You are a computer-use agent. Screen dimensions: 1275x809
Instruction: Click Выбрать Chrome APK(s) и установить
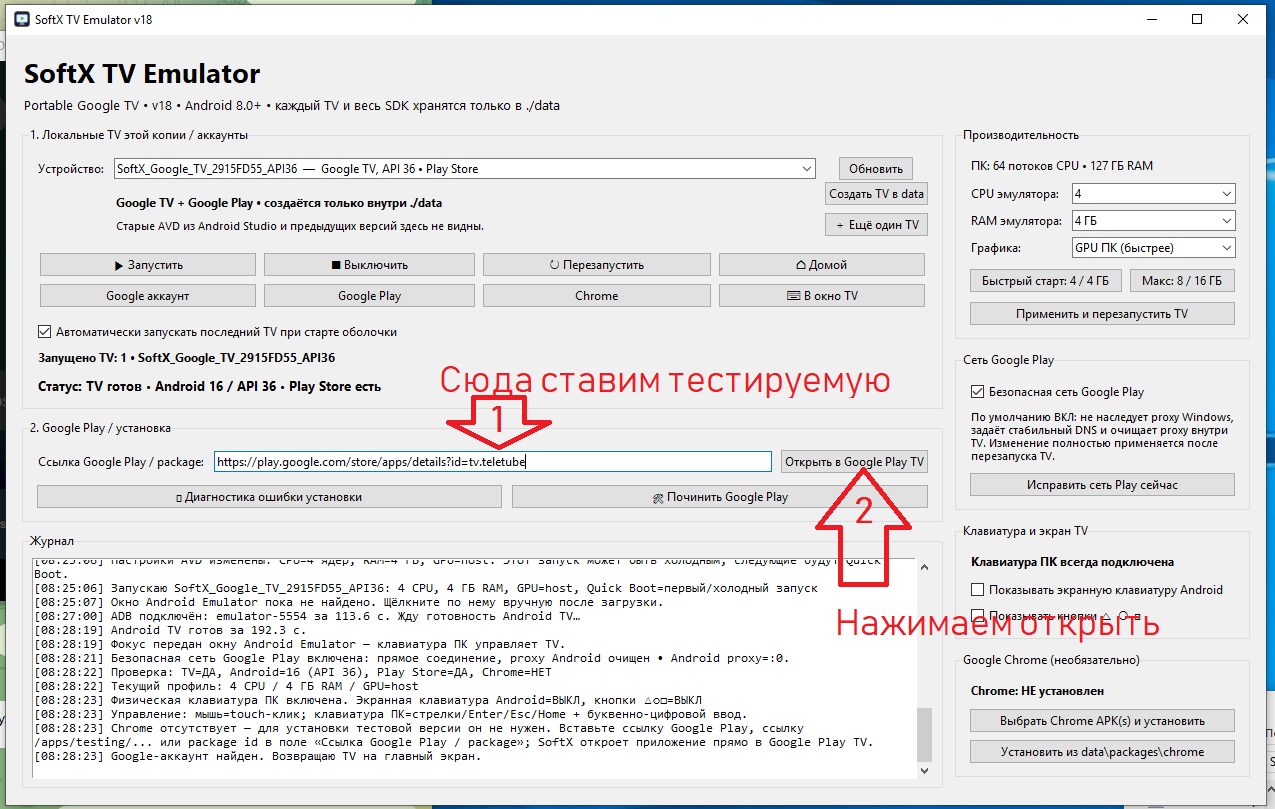(1102, 721)
